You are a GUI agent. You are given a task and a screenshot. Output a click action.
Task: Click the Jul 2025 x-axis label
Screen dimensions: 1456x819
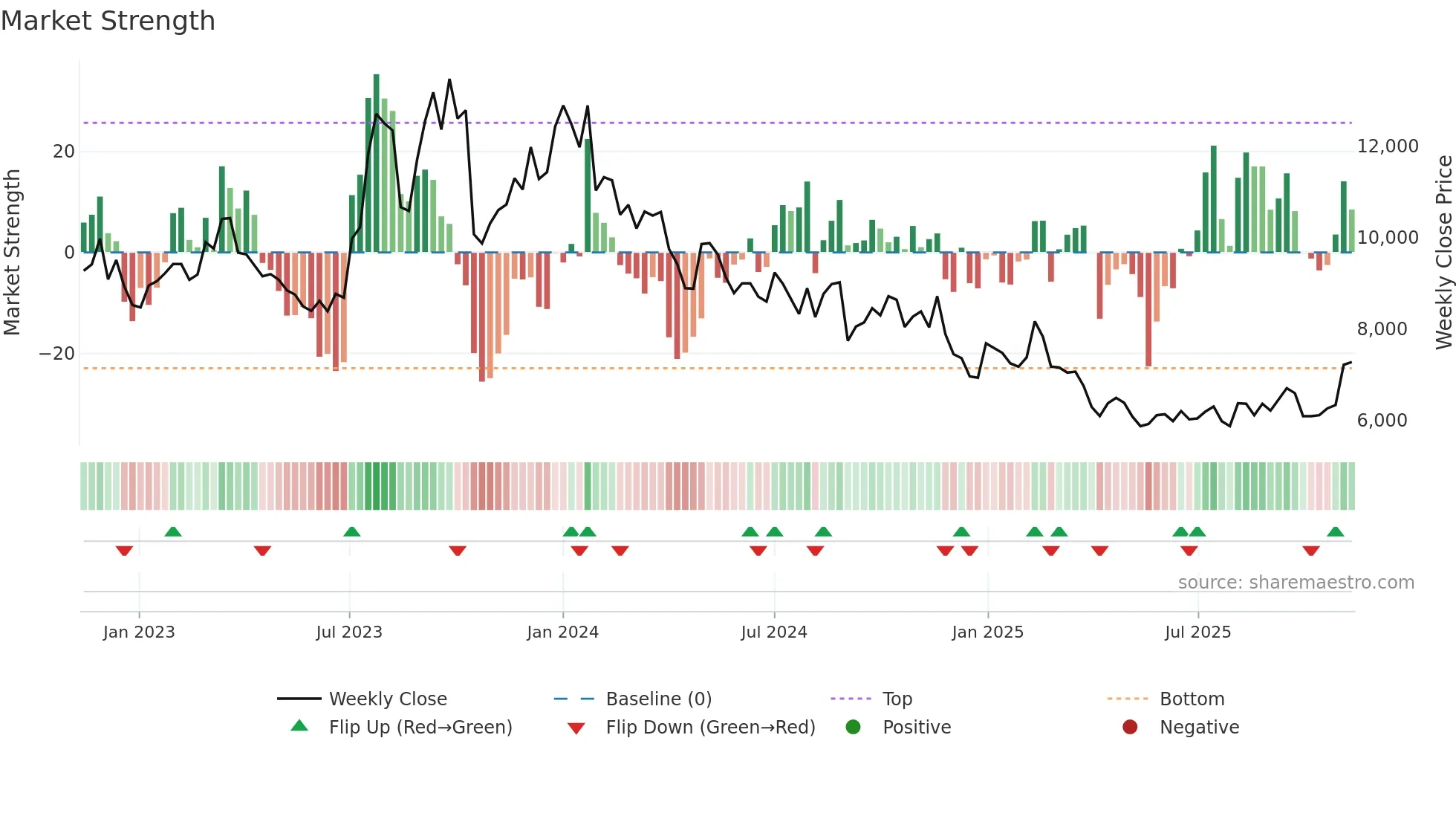click(1197, 632)
